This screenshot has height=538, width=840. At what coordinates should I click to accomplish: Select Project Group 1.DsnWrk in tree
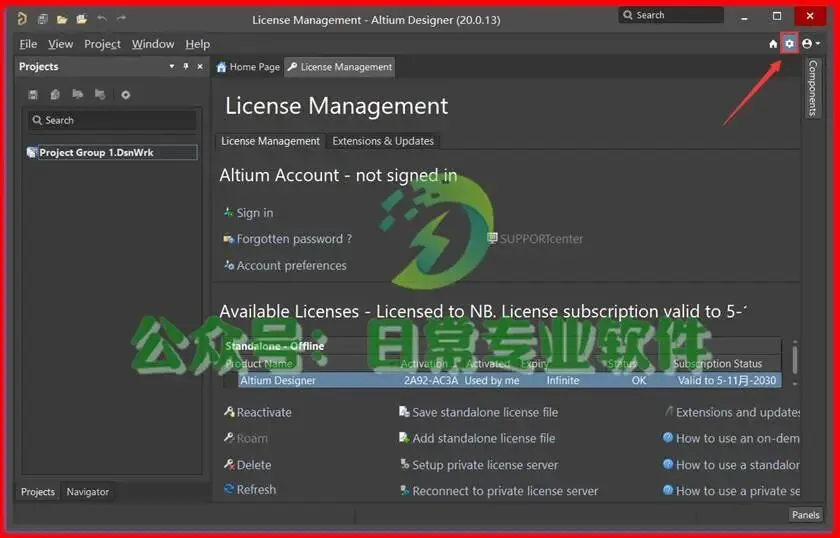click(112, 153)
